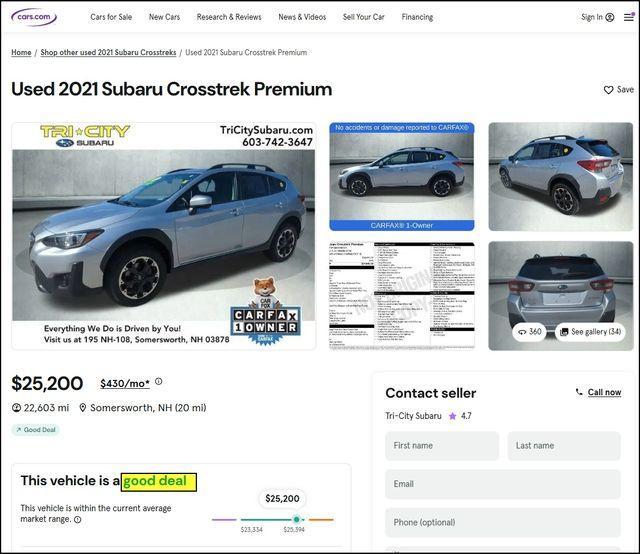Viewport: 640px width, 554px height.
Task: Click the phone icon beside Call now
Action: [579, 392]
